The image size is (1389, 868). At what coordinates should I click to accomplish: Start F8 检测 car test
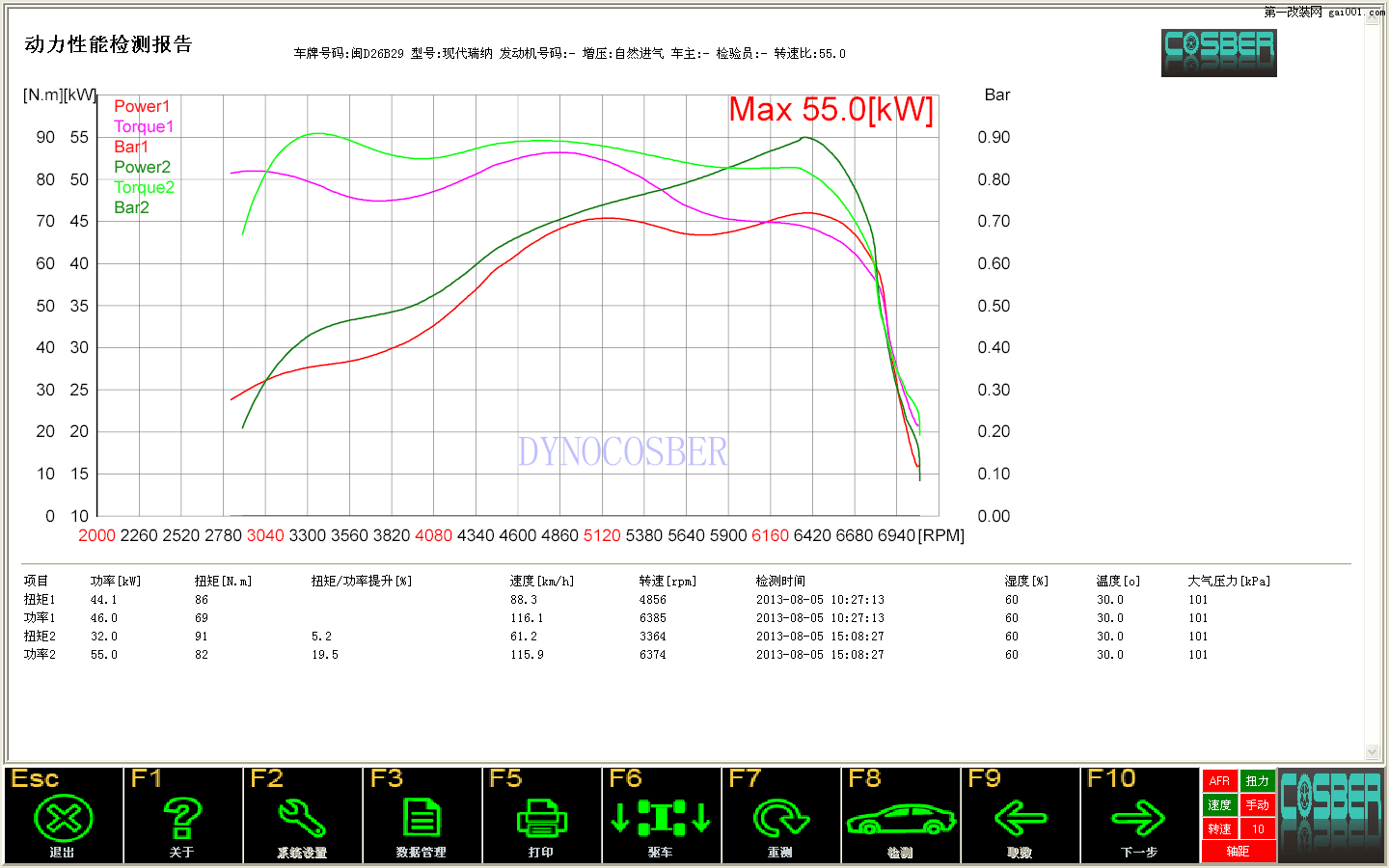point(900,815)
